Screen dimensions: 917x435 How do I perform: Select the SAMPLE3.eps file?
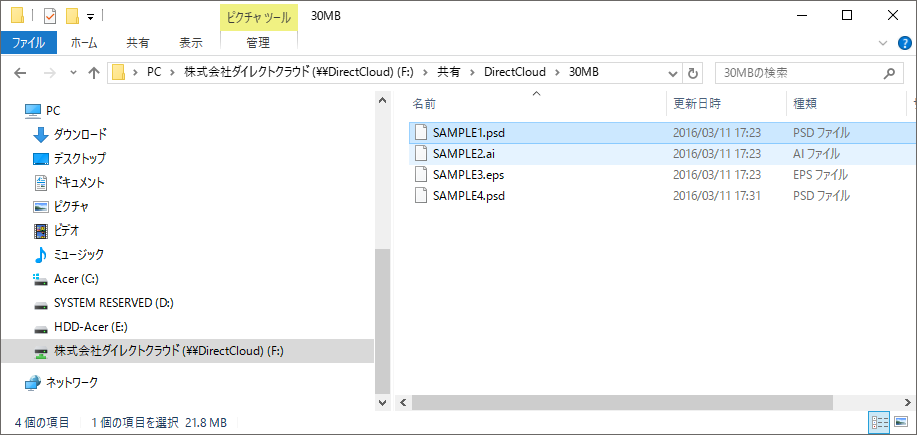(467, 175)
